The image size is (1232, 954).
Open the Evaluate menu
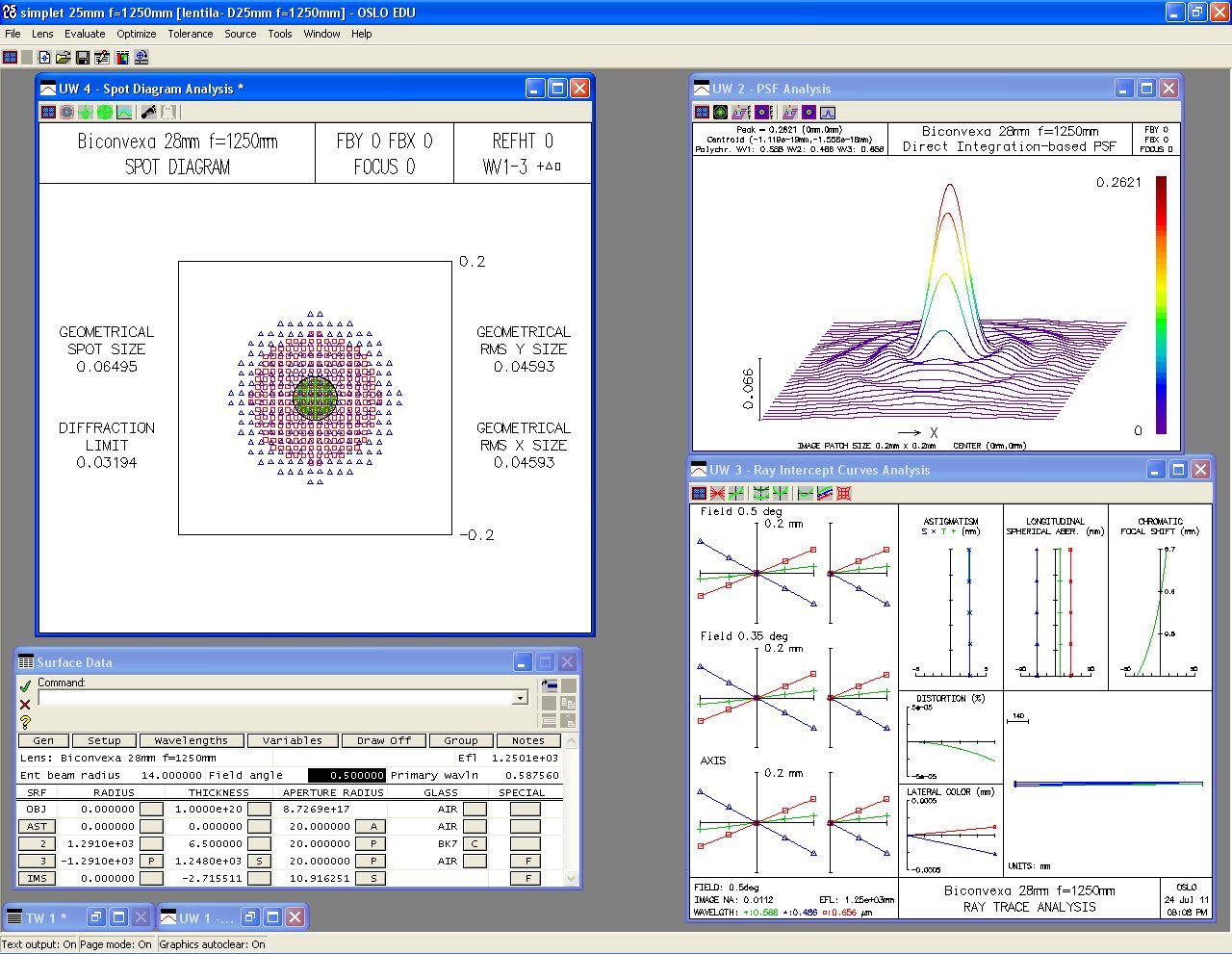[85, 34]
